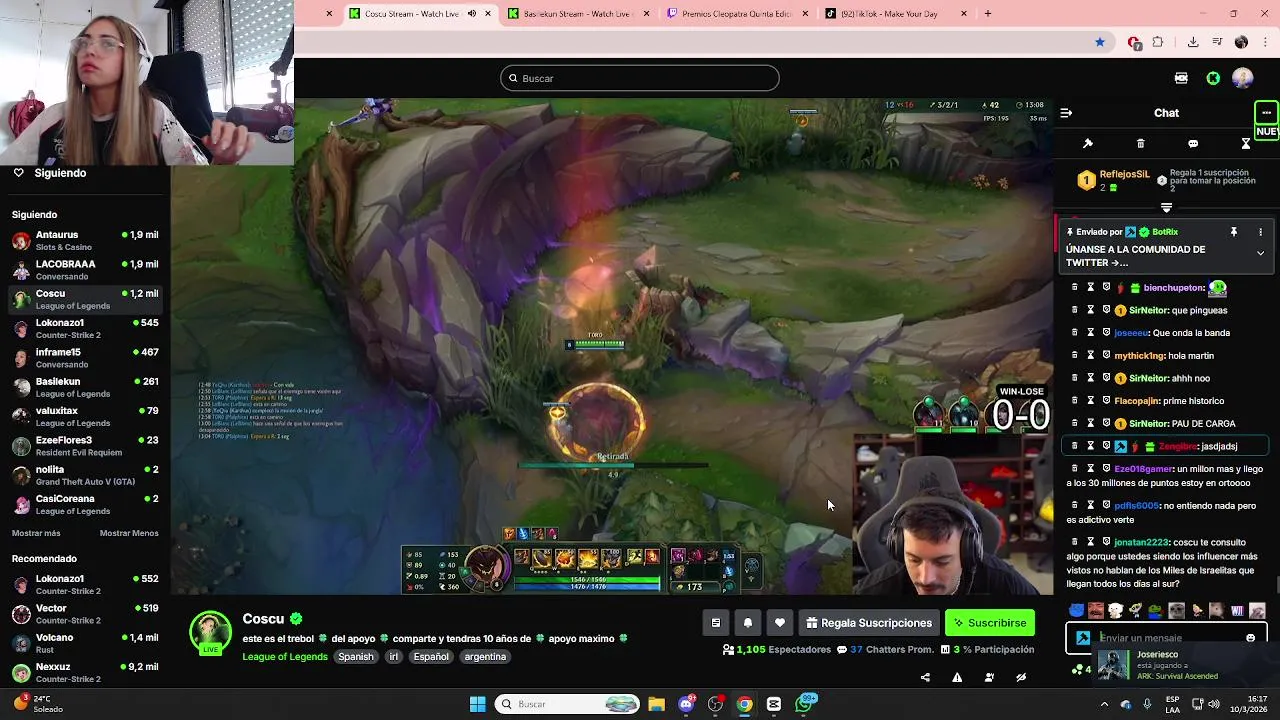Screen dimensions: 1280x720
Task: Open the user profile avatar menu
Action: pos(1243,78)
